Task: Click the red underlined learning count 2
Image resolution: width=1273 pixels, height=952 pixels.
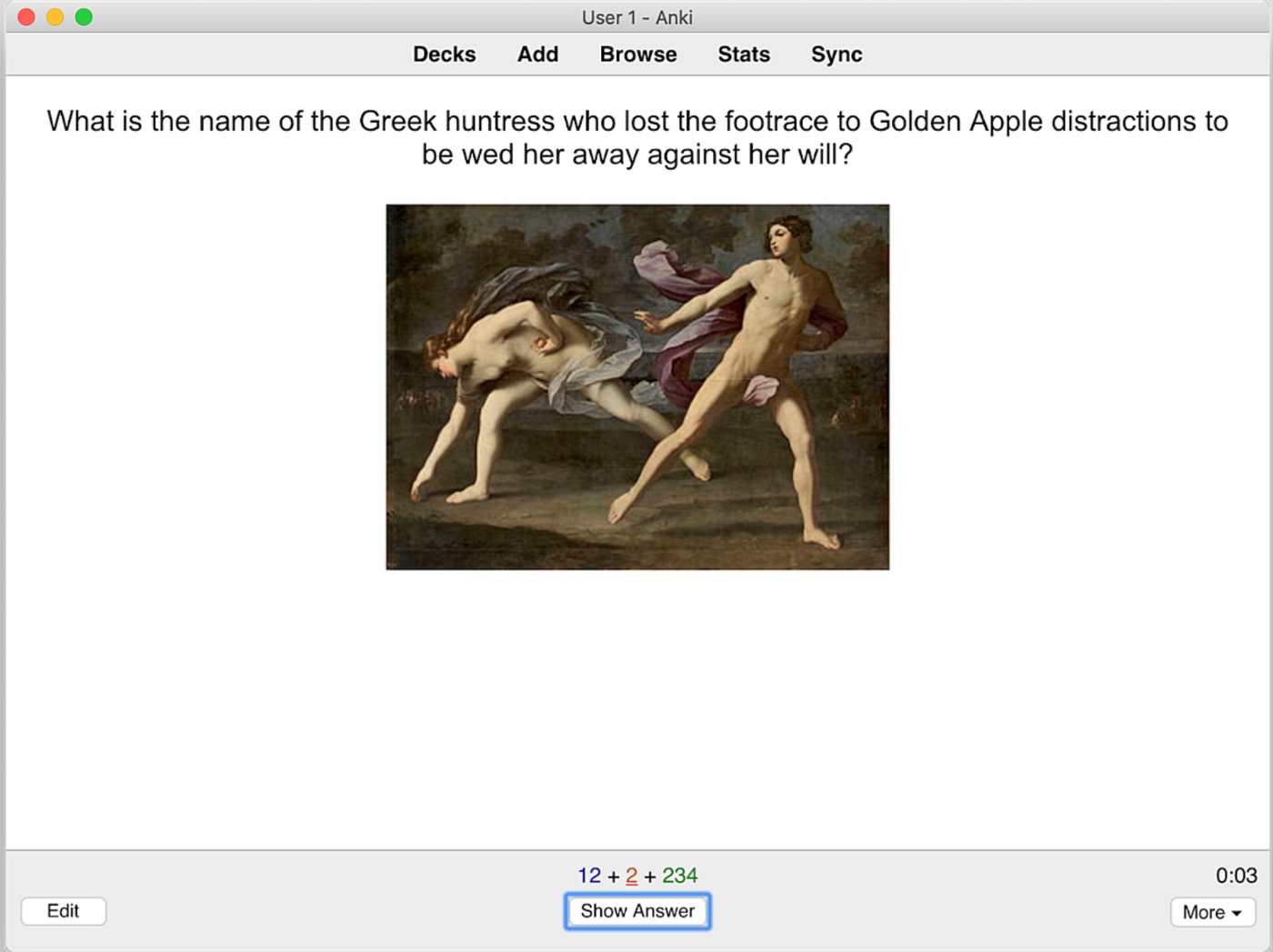Action: tap(631, 876)
